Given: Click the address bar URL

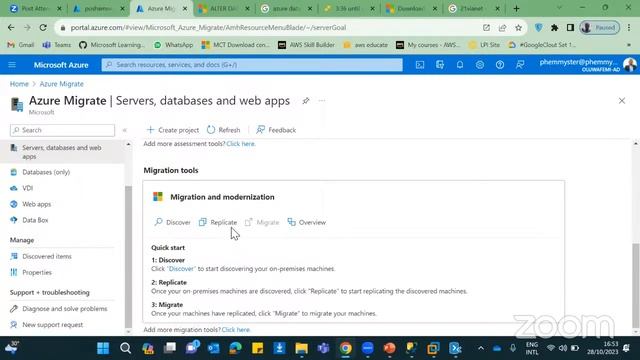Looking at the screenshot, I should [x=208, y=27].
